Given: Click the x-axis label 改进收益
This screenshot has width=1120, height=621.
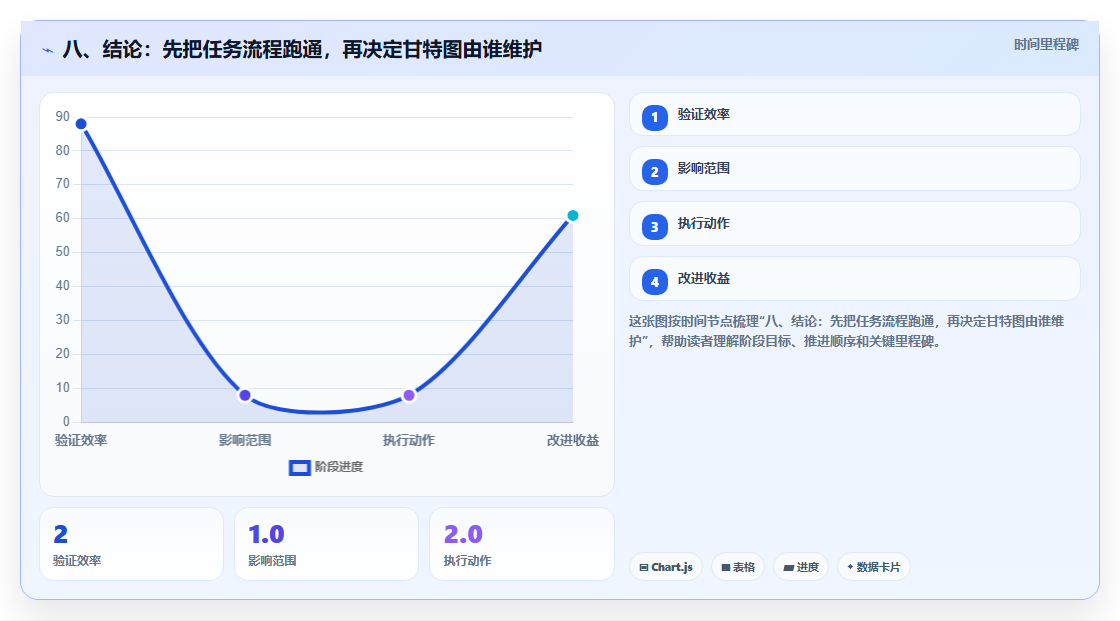Looking at the screenshot, I should pos(573,440).
